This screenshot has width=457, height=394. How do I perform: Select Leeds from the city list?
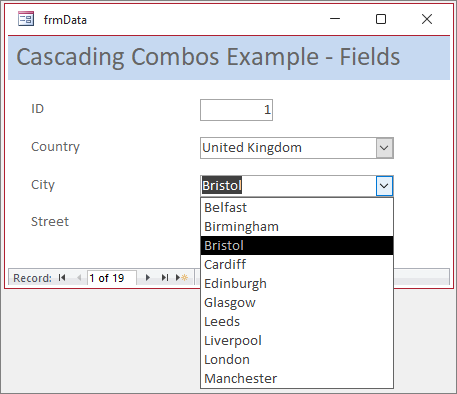tap(297, 322)
